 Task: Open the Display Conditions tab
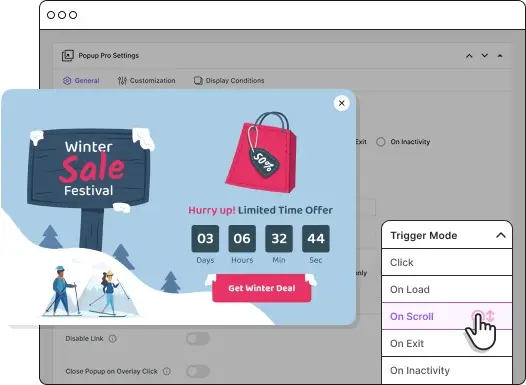click(229, 80)
